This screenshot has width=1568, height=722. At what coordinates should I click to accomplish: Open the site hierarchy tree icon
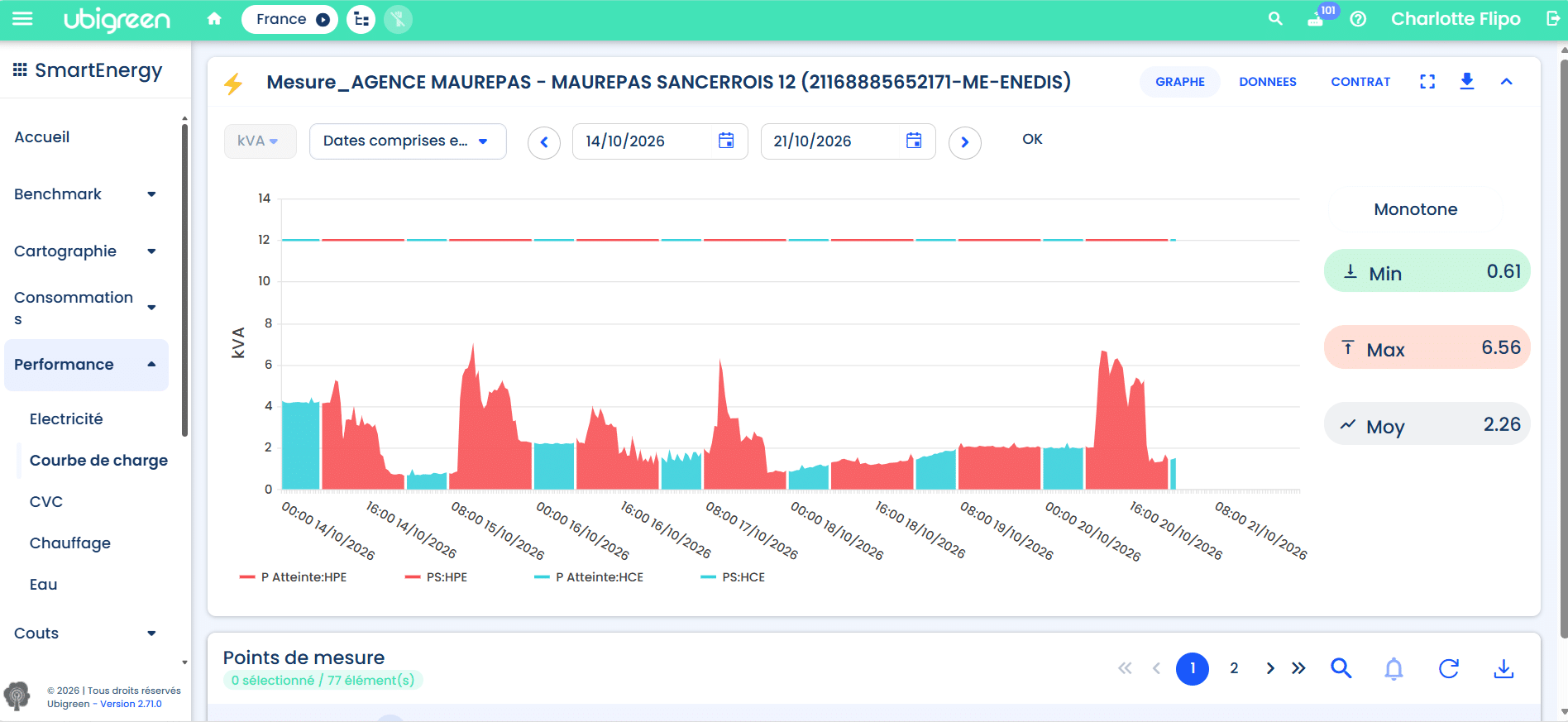361,19
